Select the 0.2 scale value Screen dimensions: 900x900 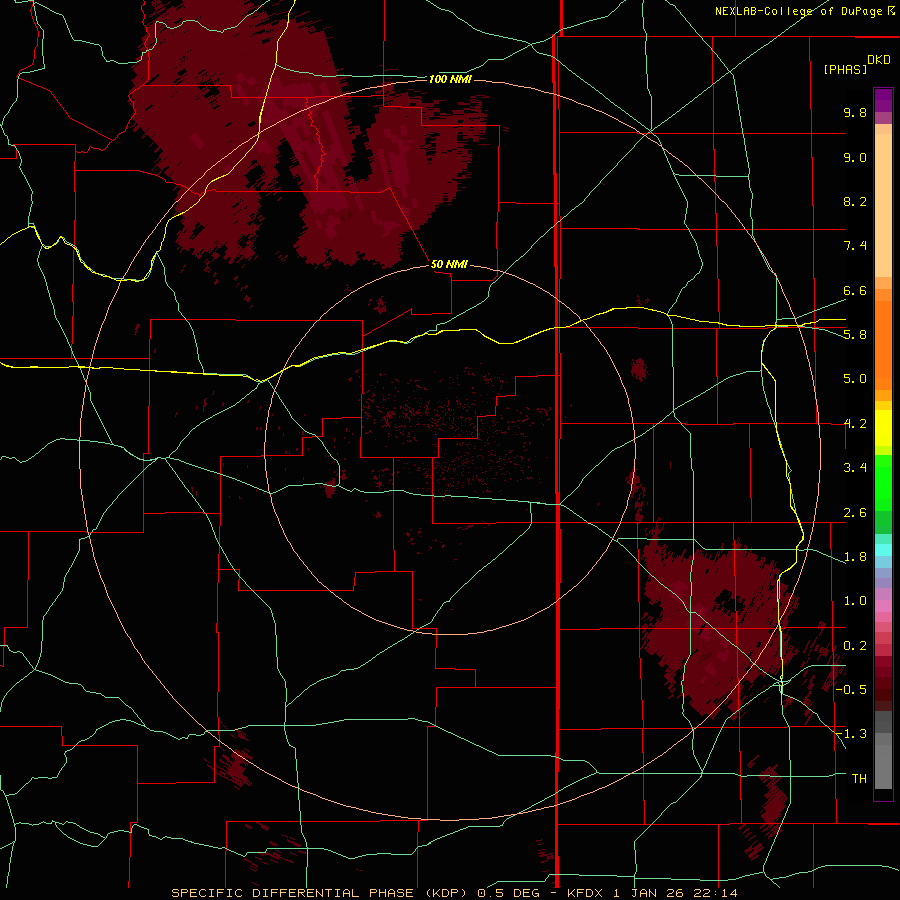855,645
